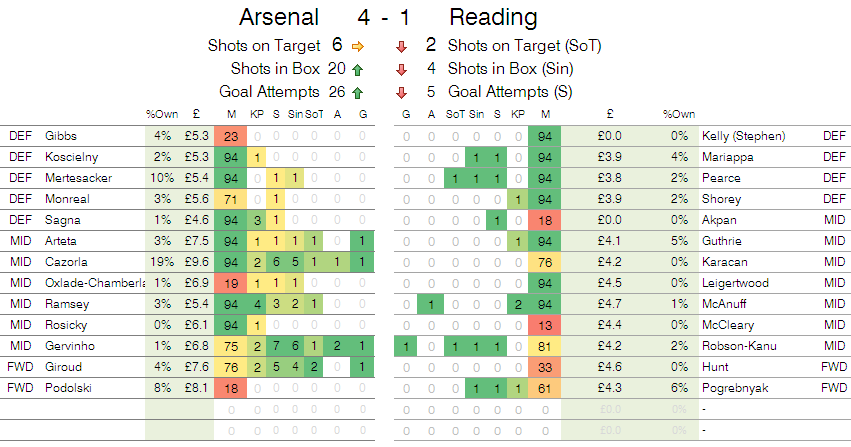Click green up arrow next to Arsenal Goal Attempts
851x447 pixels.
click(357, 93)
